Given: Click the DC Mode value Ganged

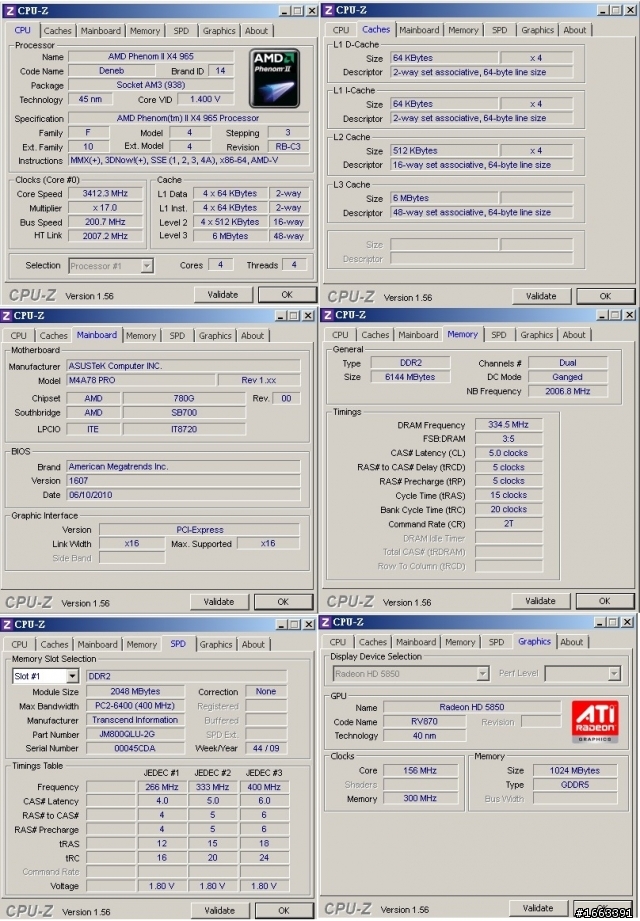Looking at the screenshot, I should (568, 377).
